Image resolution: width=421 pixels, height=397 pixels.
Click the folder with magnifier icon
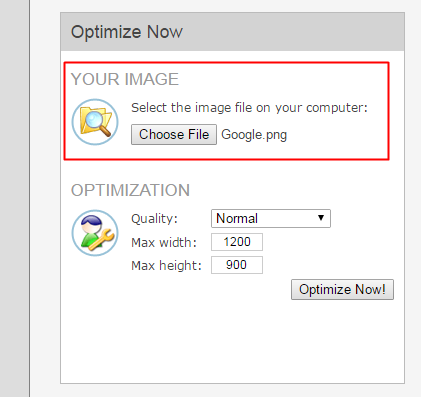point(95,122)
